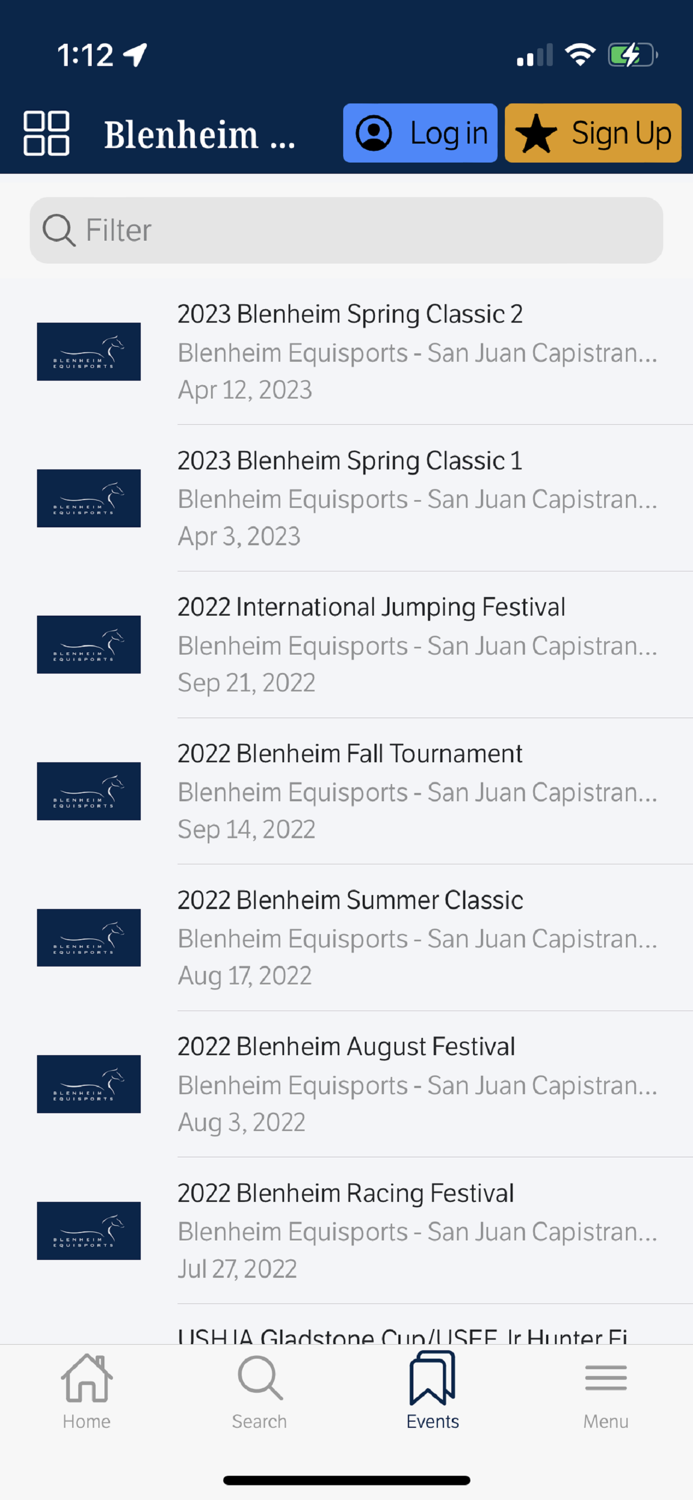This screenshot has height=1500, width=693.
Task: Click the user avatar icon on Log in
Action: (x=374, y=132)
